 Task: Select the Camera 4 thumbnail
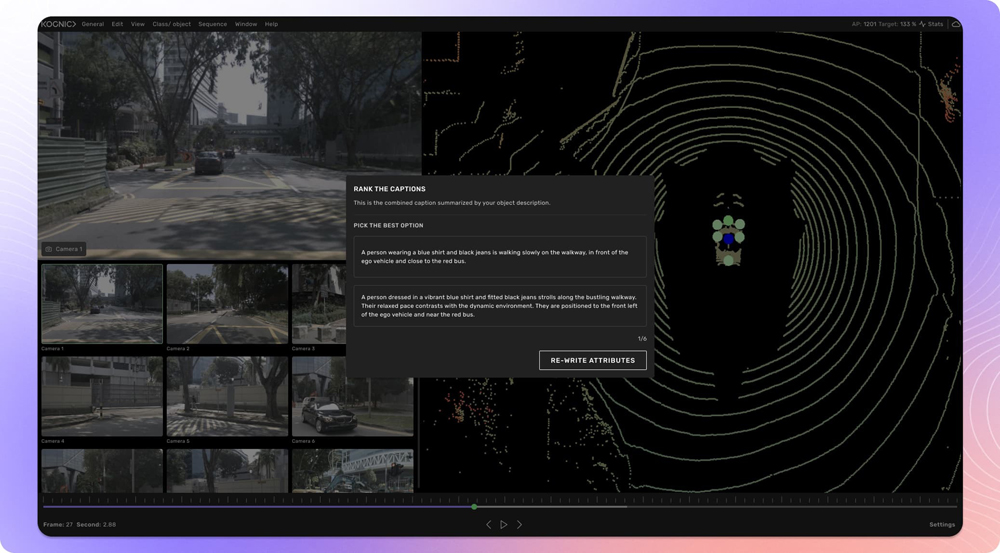click(102, 397)
